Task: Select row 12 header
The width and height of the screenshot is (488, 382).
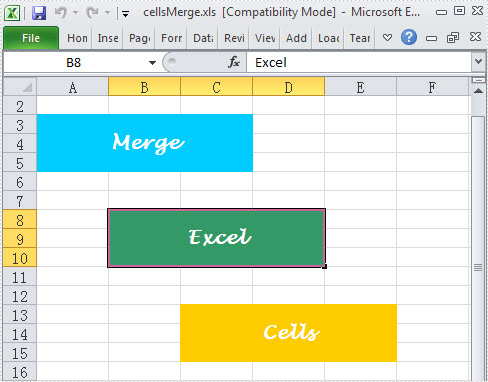Action: click(x=19, y=296)
